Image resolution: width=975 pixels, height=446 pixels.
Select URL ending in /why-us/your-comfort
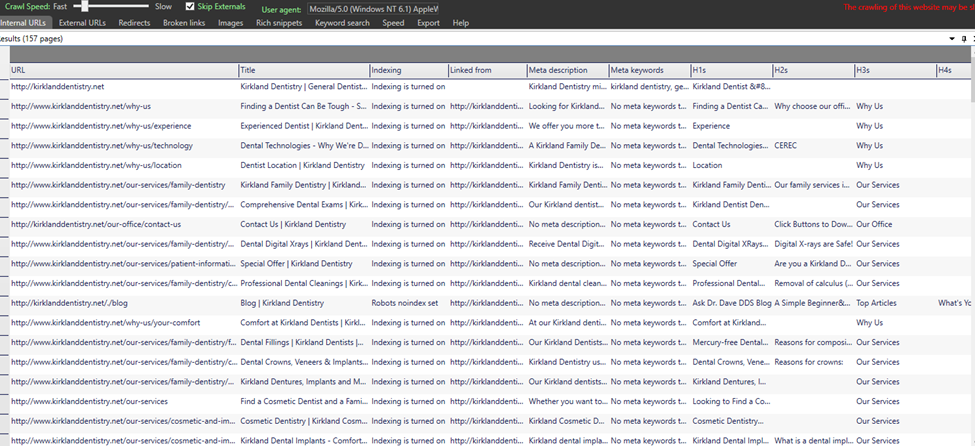click(x=106, y=323)
